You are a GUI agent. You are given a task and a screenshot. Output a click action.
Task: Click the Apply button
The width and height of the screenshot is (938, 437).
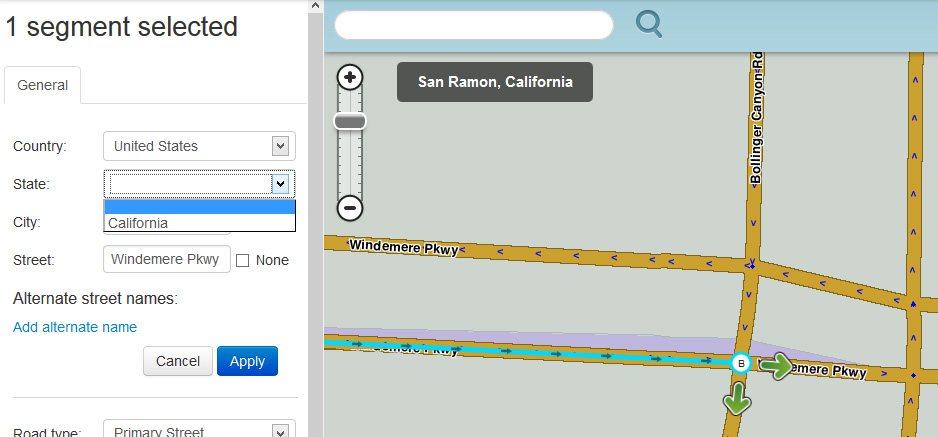pyautogui.click(x=247, y=361)
